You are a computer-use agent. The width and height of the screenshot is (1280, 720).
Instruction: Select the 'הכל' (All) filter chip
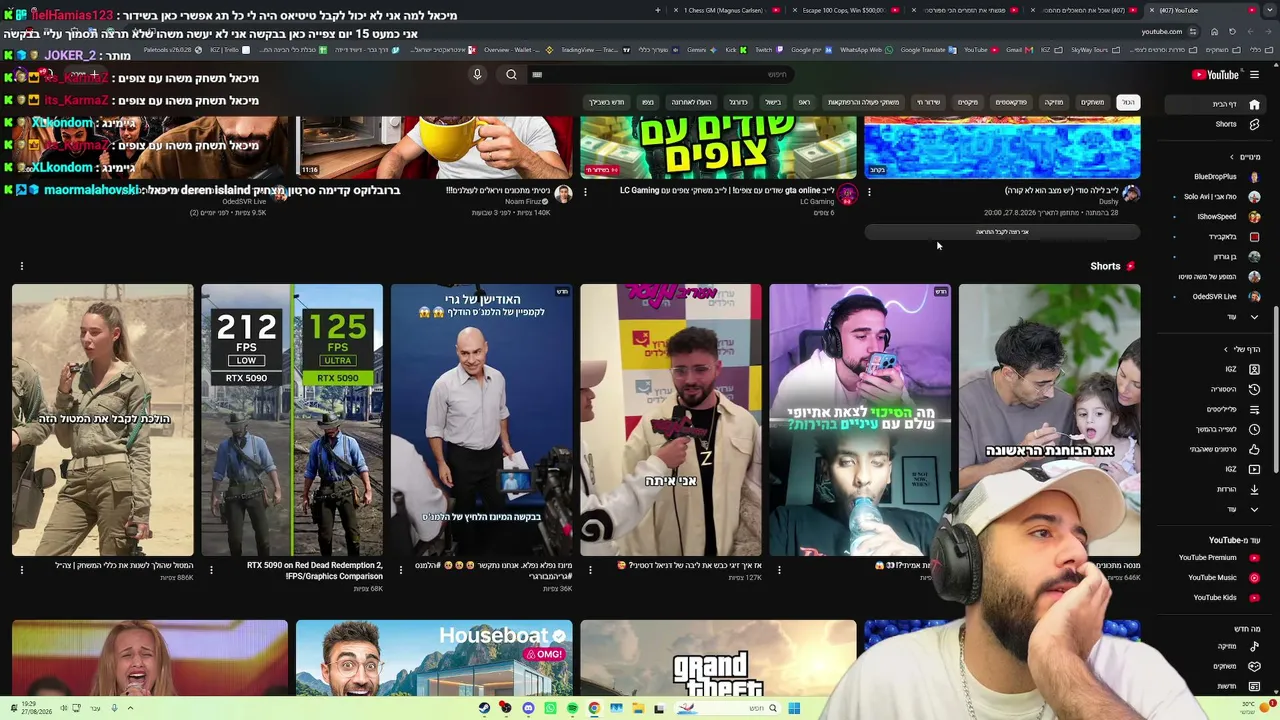click(1128, 102)
